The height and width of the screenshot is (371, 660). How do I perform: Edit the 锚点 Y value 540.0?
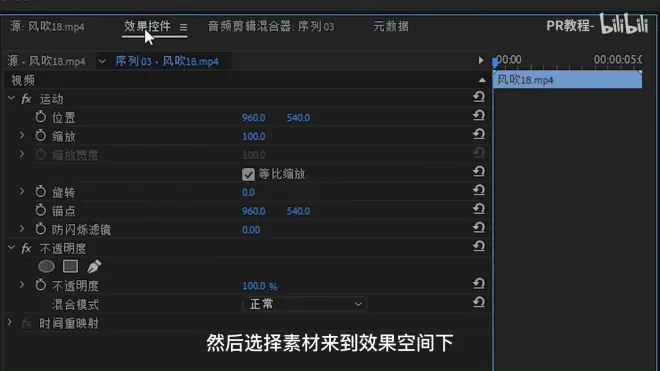pos(298,211)
